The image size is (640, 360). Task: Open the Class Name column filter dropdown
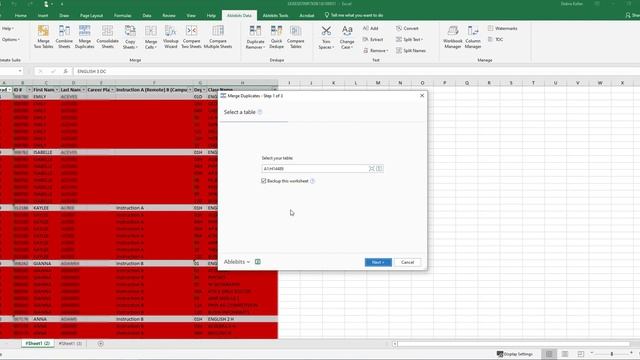(x=274, y=90)
